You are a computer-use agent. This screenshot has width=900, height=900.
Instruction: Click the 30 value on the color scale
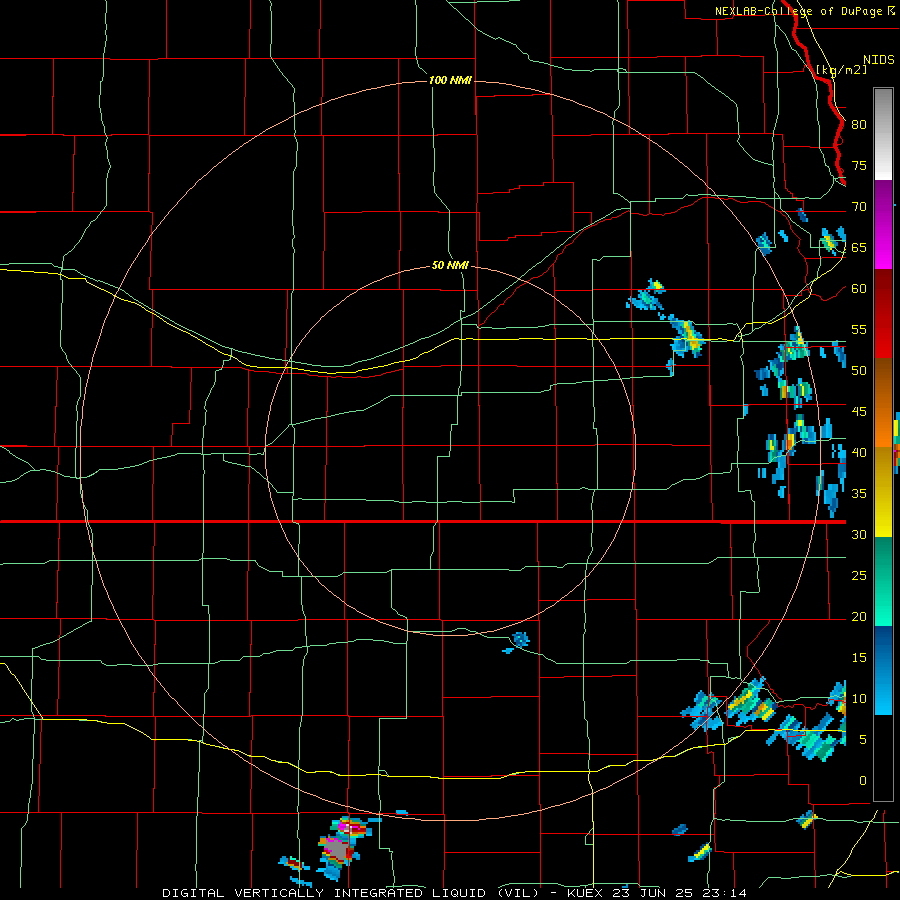[859, 534]
